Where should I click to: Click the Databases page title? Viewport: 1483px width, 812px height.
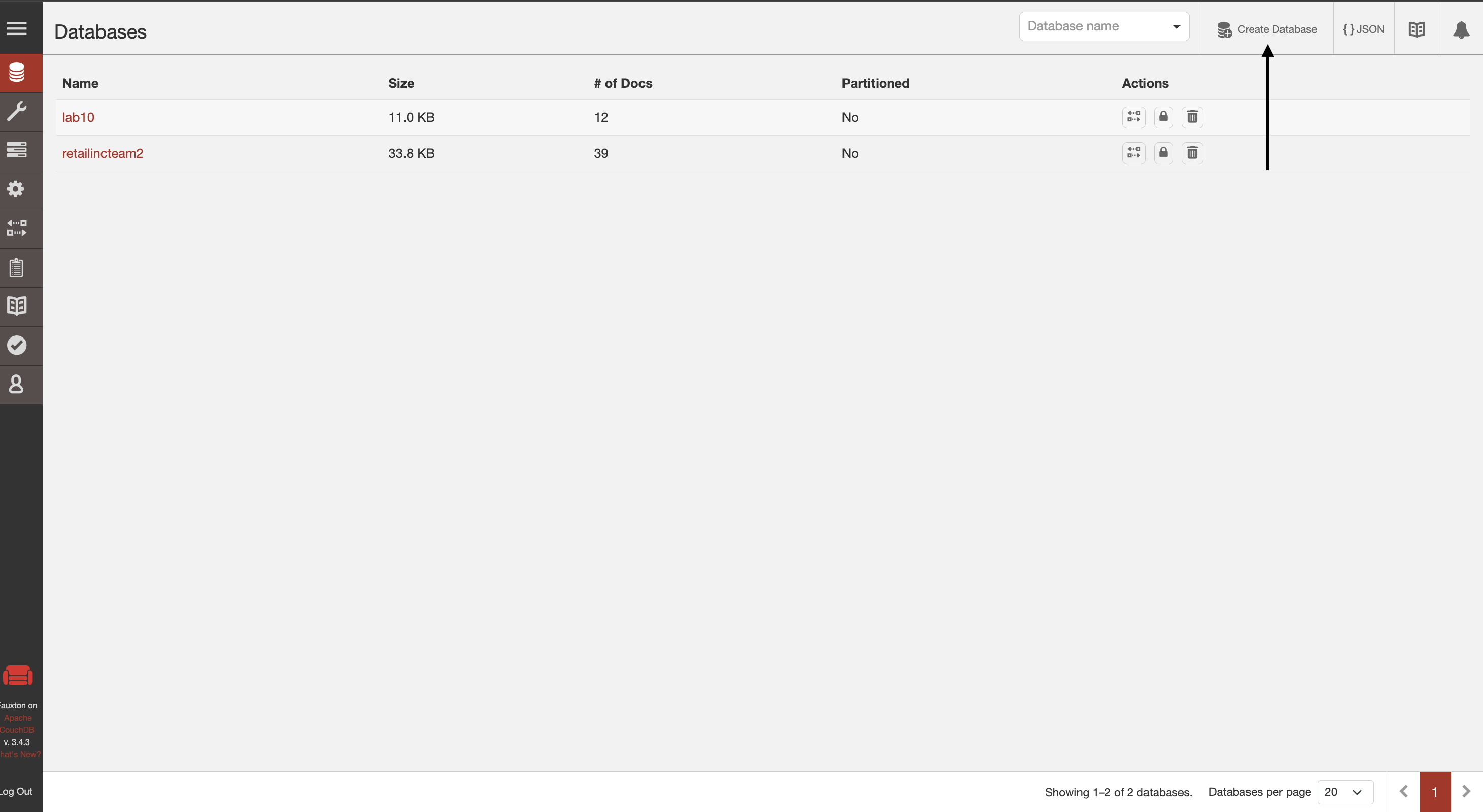click(100, 31)
